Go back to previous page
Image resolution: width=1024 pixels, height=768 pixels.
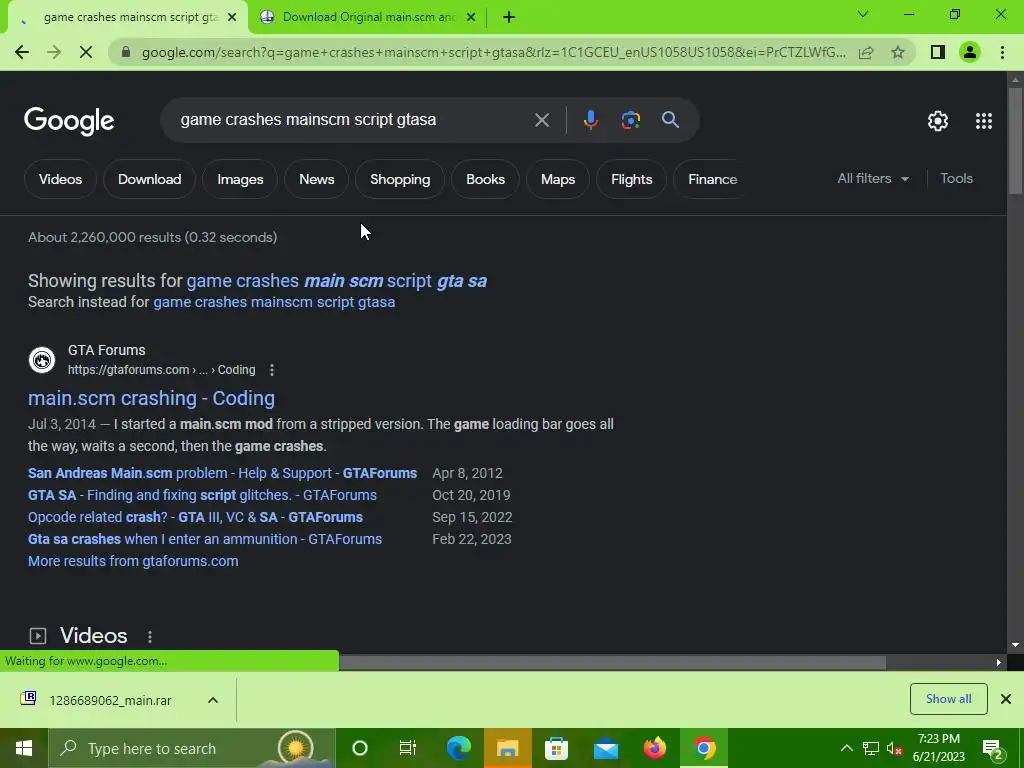pyautogui.click(x=22, y=52)
